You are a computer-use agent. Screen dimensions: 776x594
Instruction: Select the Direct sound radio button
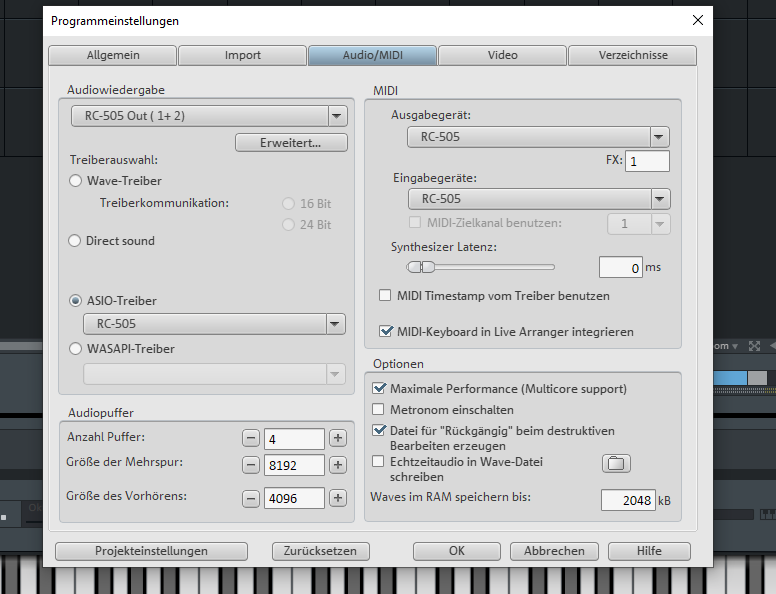(x=74, y=241)
